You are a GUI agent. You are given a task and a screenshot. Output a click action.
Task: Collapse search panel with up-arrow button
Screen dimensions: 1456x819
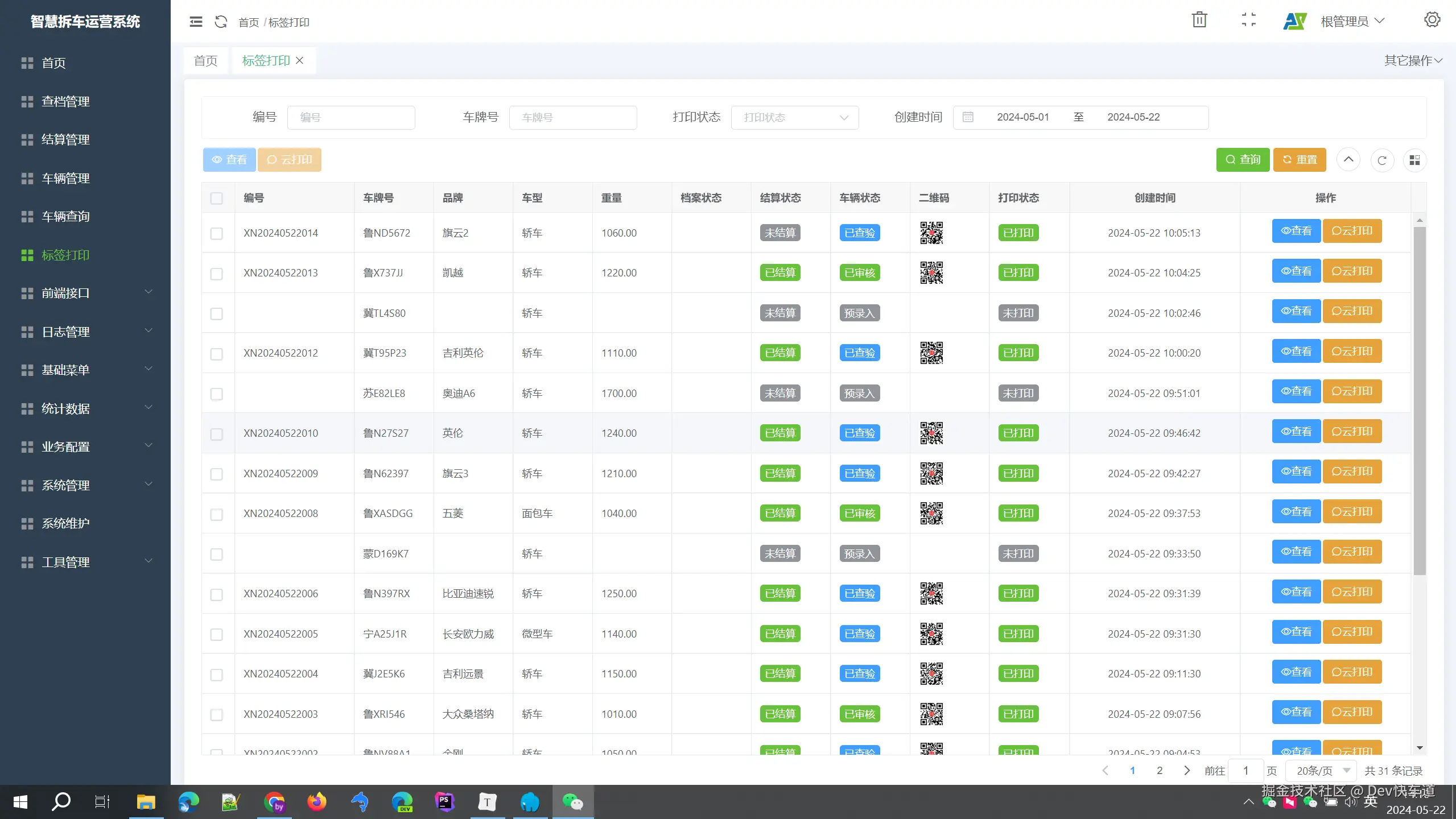[1348, 160]
